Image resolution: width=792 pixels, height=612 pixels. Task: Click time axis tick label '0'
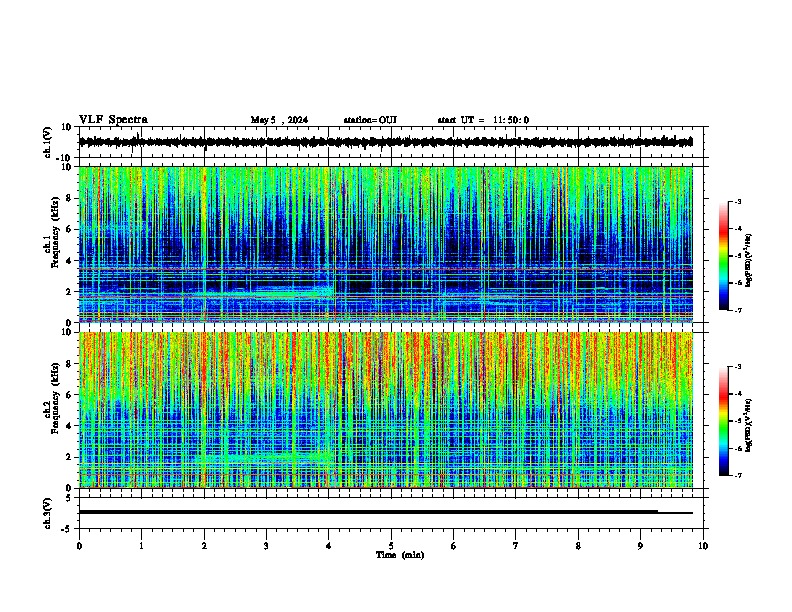(79, 546)
